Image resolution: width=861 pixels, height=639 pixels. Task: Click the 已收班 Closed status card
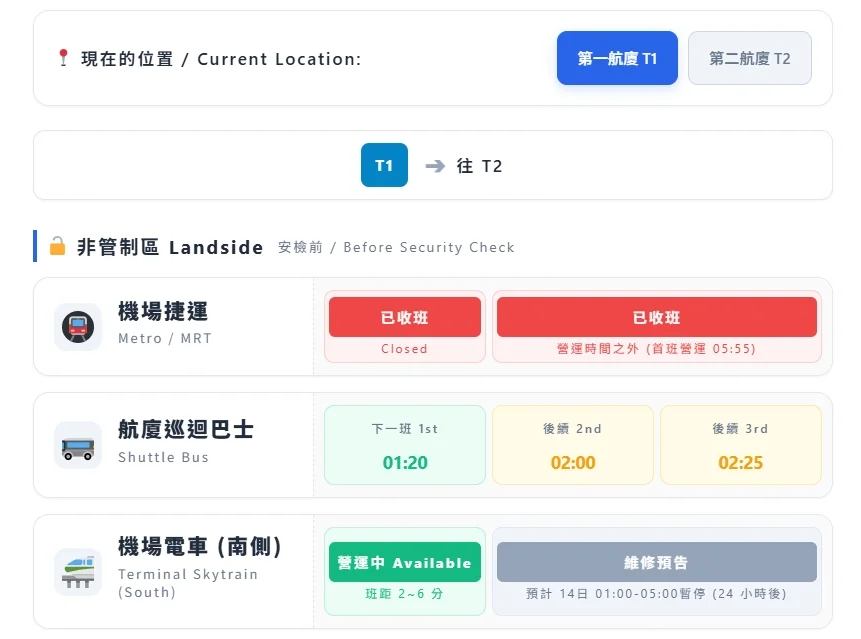(405, 327)
